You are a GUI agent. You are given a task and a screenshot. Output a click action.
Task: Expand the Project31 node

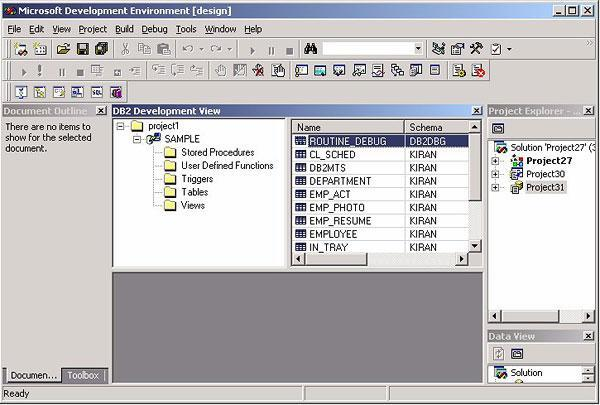[495, 188]
